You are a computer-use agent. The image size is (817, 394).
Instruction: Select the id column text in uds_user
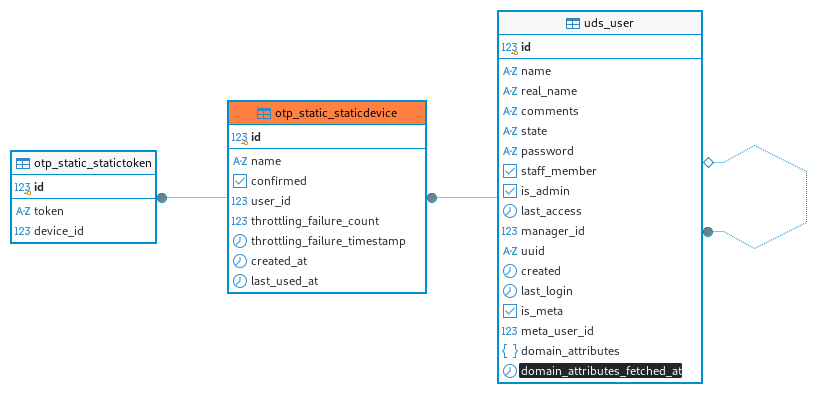(x=526, y=47)
